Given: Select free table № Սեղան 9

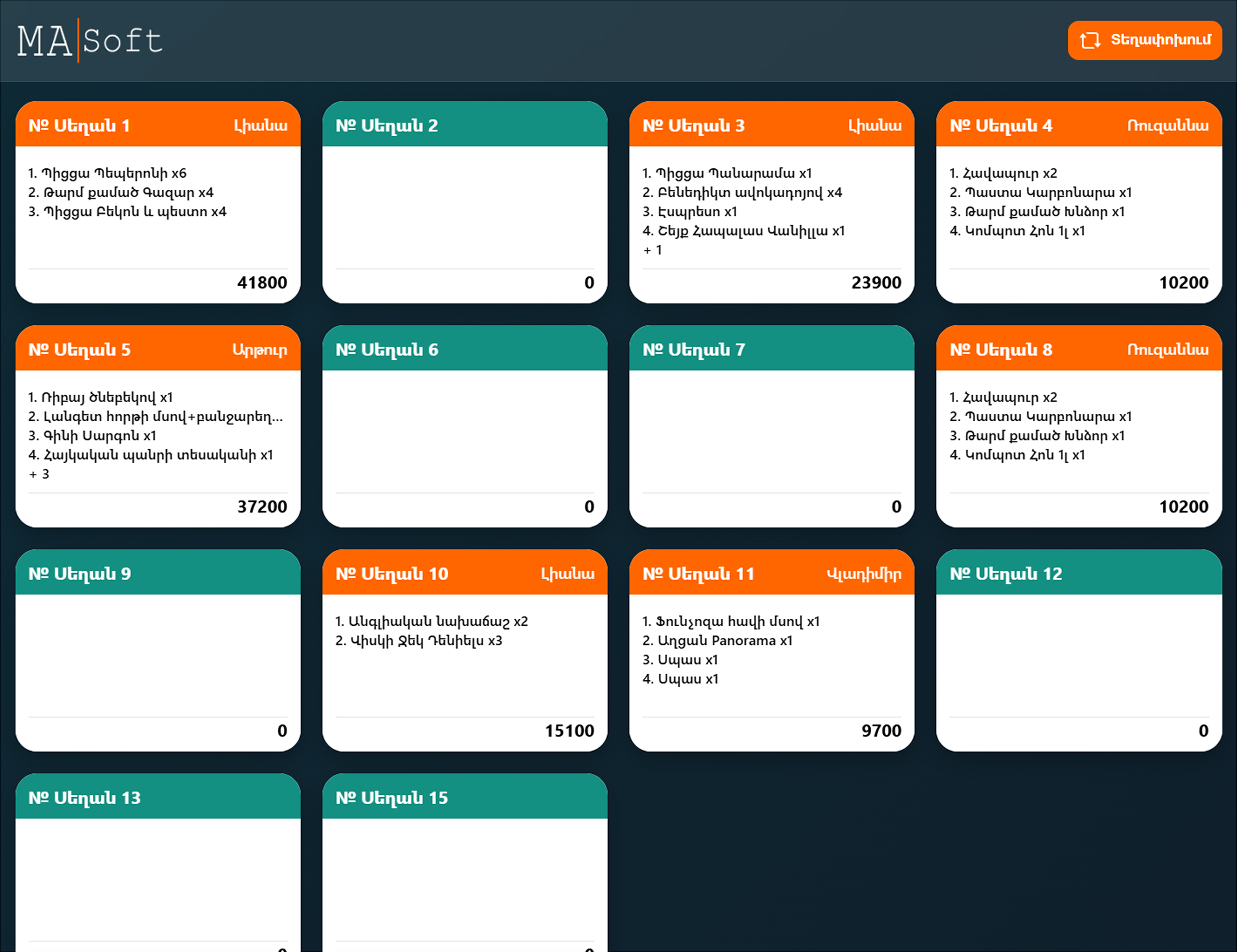Looking at the screenshot, I should [158, 651].
